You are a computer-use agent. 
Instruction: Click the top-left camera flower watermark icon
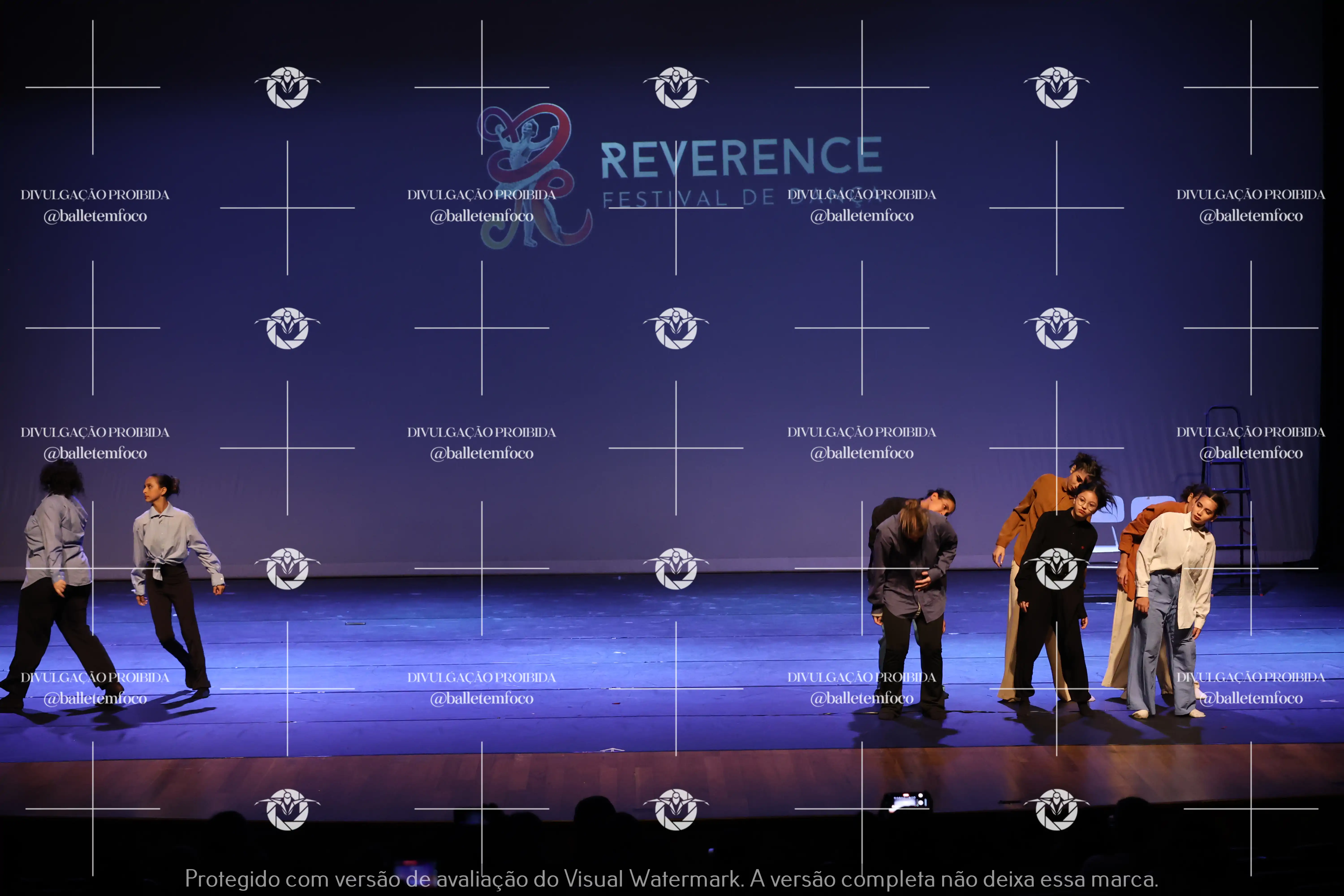click(287, 87)
